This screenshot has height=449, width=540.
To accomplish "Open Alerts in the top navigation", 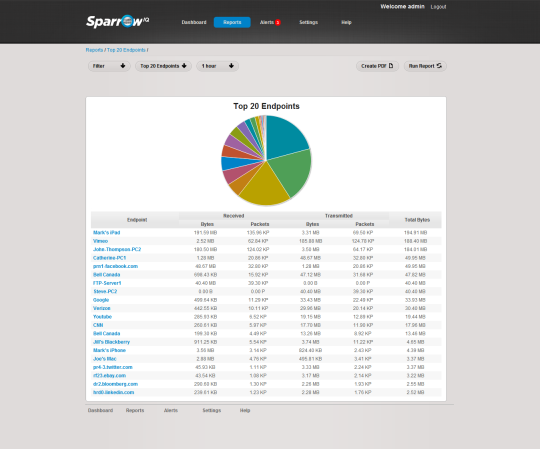I will coord(267,22).
